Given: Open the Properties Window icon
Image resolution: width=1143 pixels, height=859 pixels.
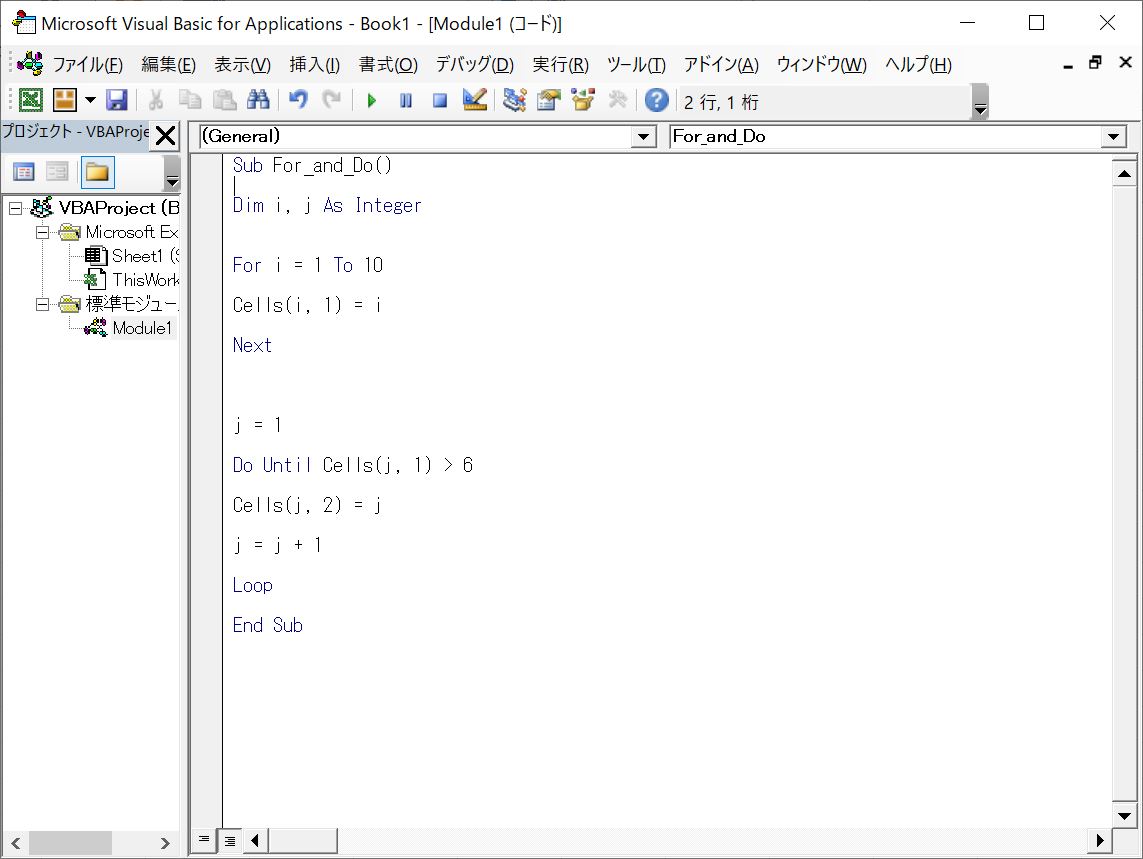Looking at the screenshot, I should point(548,100).
